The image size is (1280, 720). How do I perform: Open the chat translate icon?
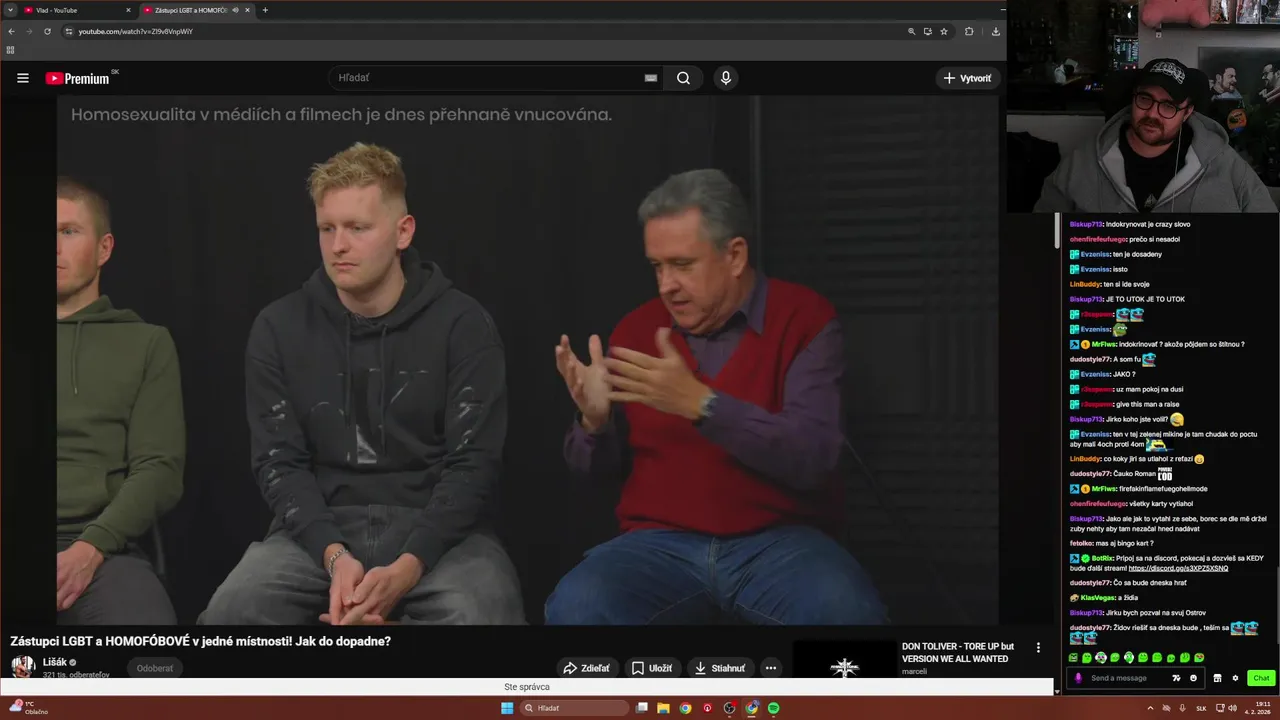[1176, 678]
